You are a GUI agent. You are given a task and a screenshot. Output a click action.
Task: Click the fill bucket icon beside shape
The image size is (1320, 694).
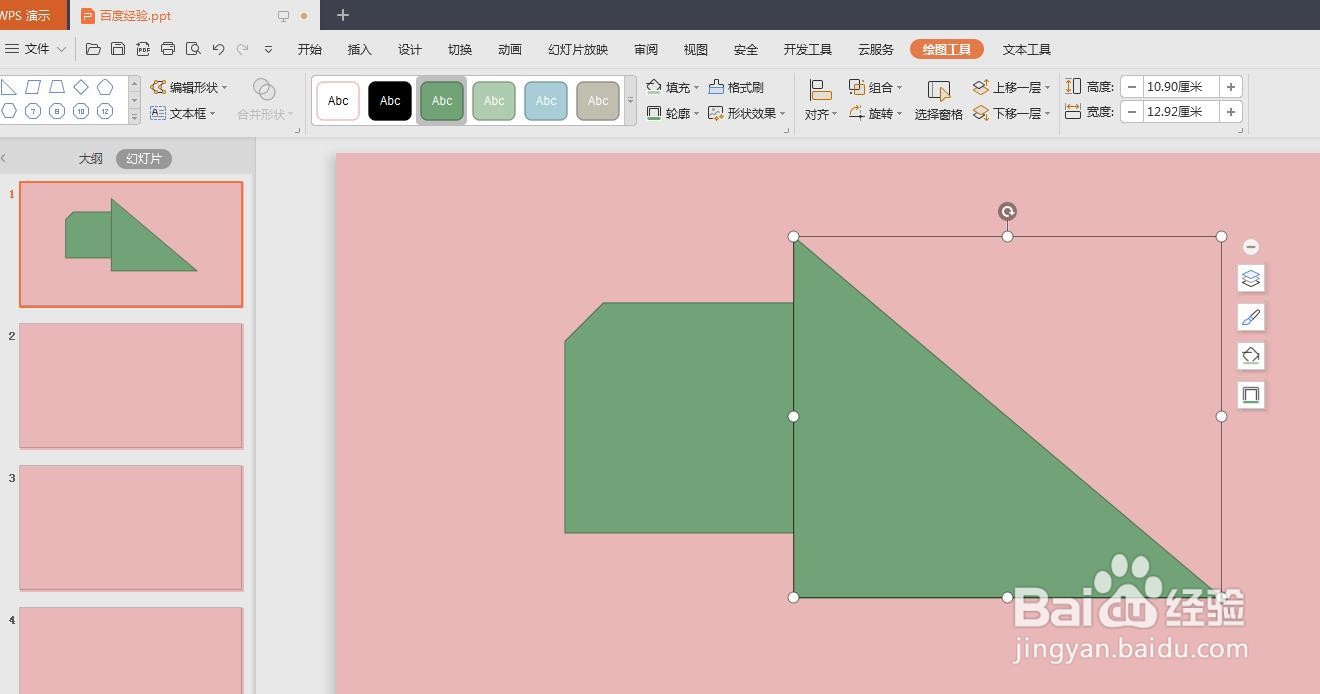pos(1251,356)
